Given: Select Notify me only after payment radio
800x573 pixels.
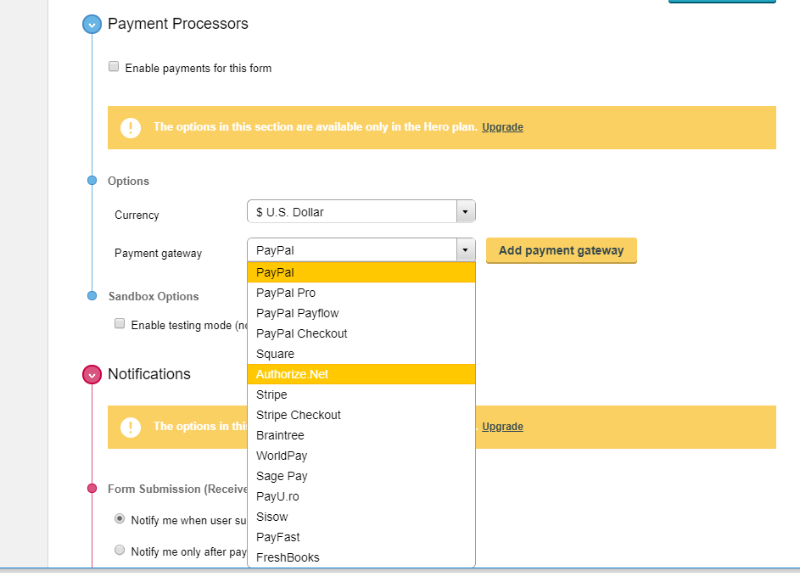Looking at the screenshot, I should click(x=119, y=550).
